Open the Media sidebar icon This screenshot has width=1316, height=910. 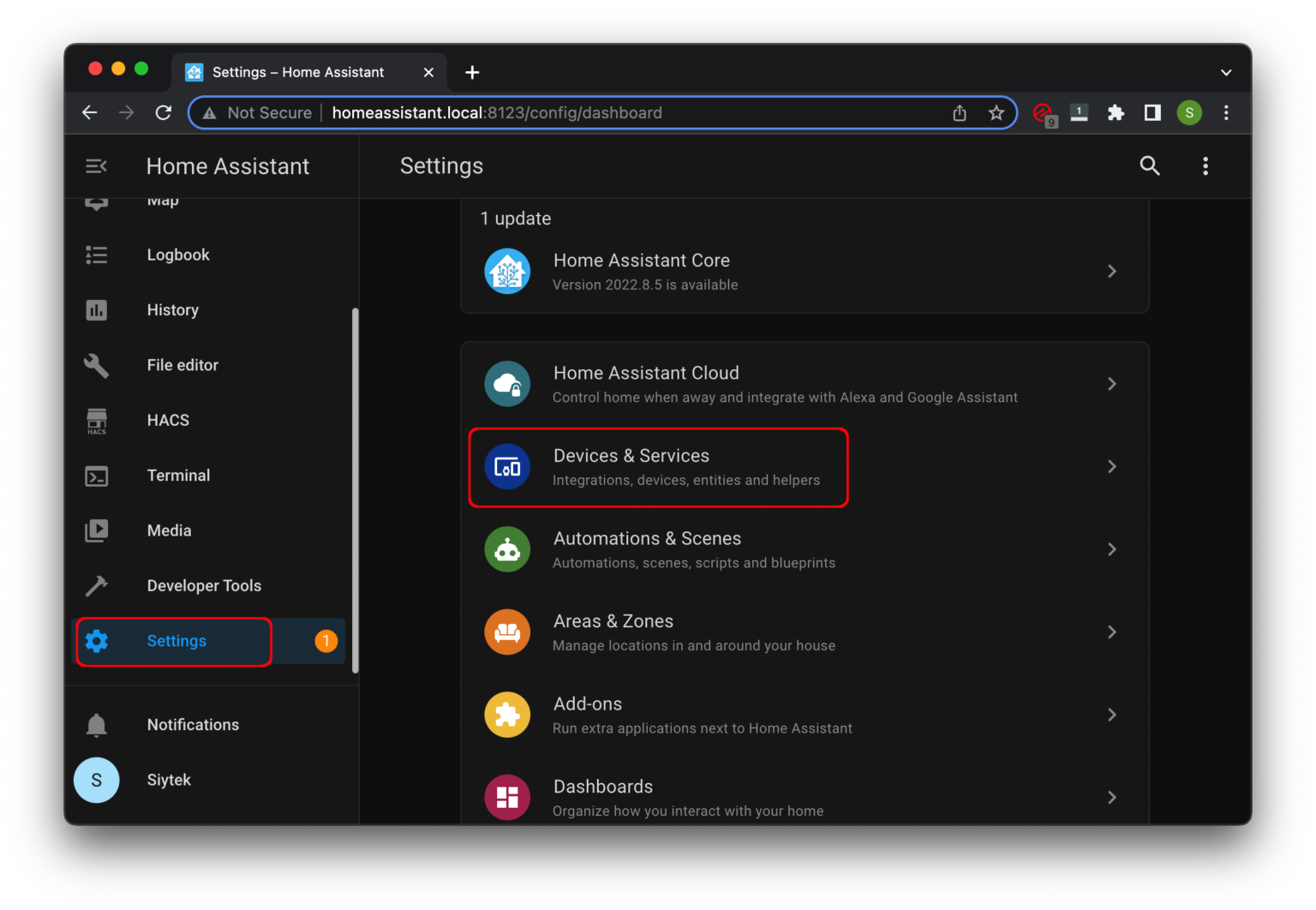coord(96,530)
